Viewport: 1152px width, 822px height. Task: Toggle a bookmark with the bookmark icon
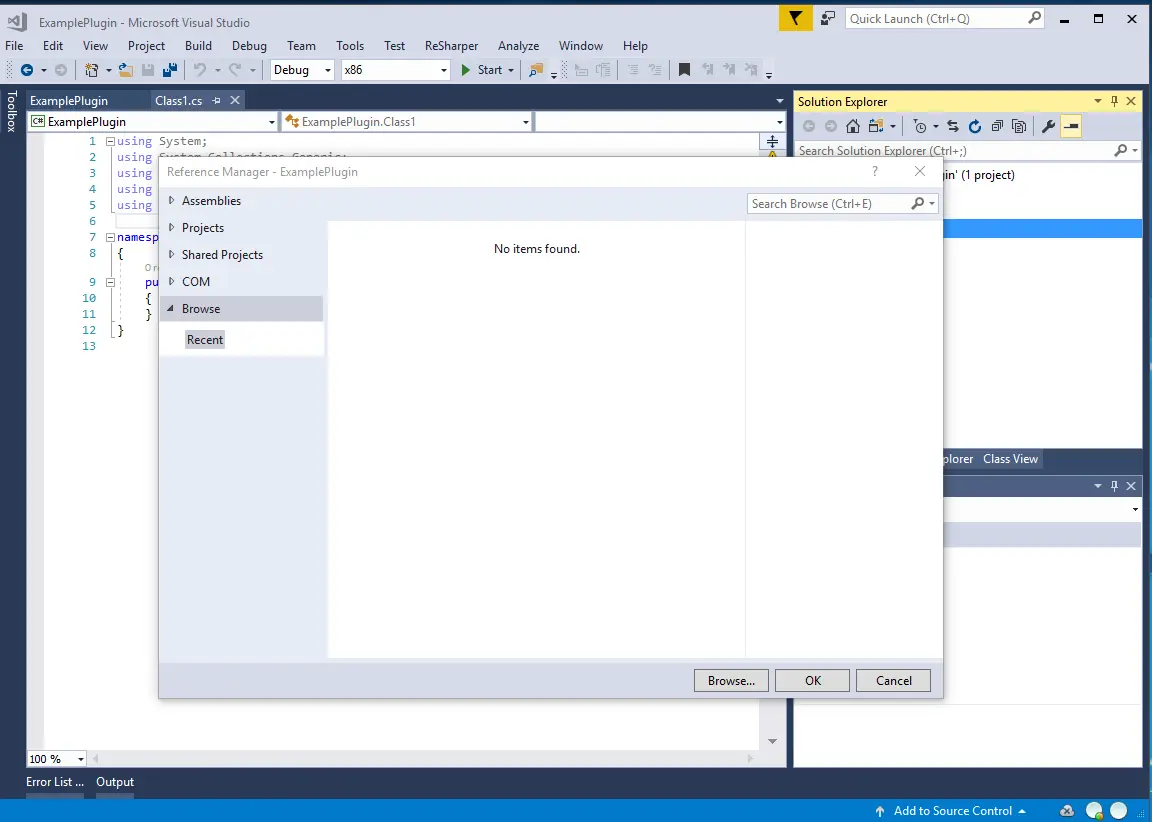(x=684, y=70)
